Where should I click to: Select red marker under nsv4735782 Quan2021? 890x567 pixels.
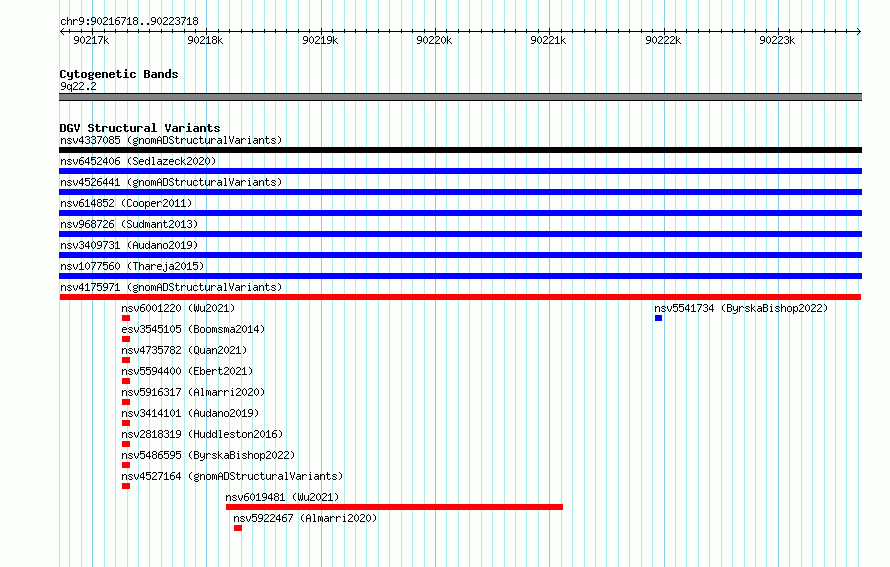(x=126, y=360)
